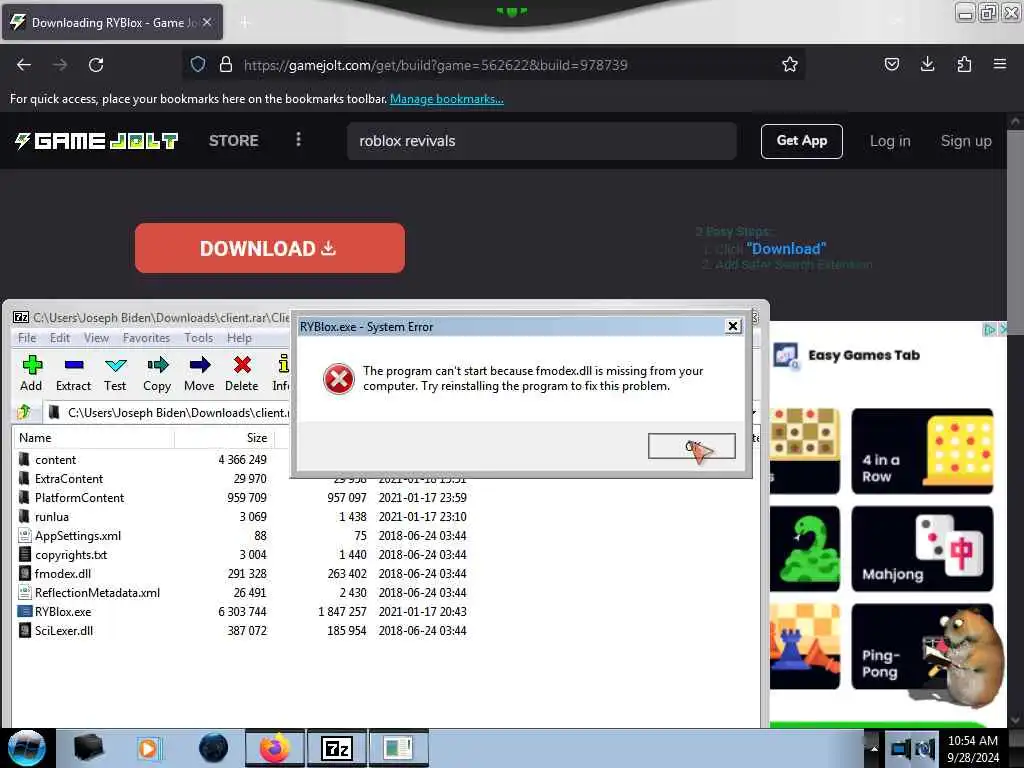Click the STORE link on Game Jolt
The image size is (1024, 768).
point(234,140)
